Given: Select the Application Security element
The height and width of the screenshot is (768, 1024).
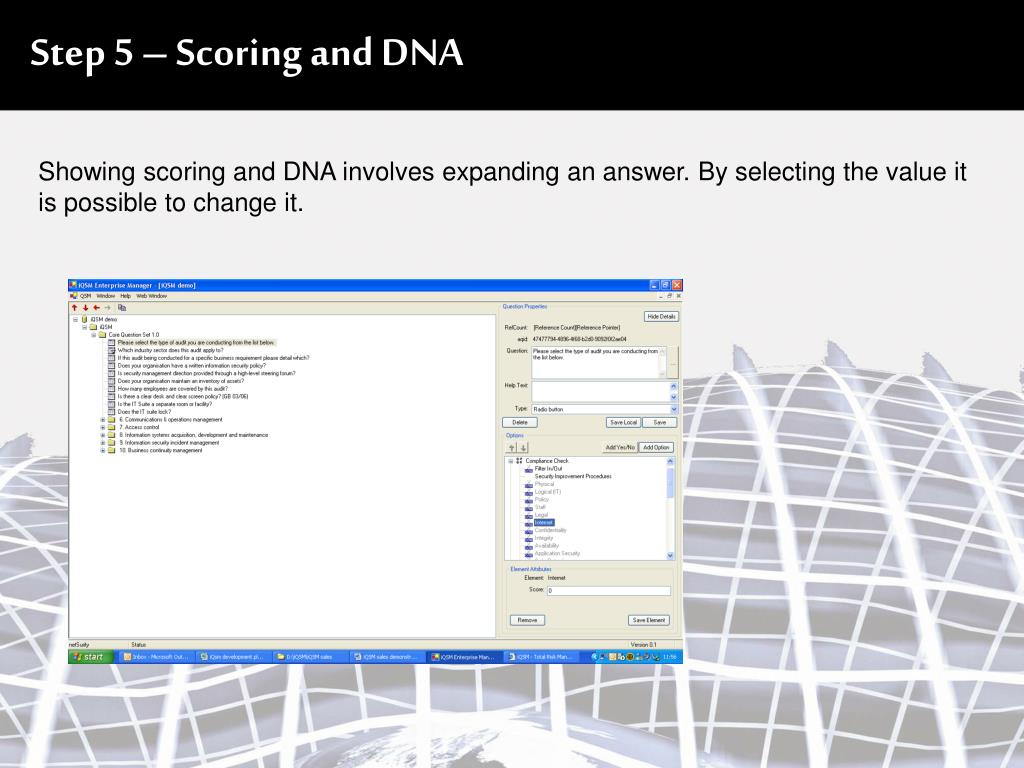Looking at the screenshot, I should point(557,553).
